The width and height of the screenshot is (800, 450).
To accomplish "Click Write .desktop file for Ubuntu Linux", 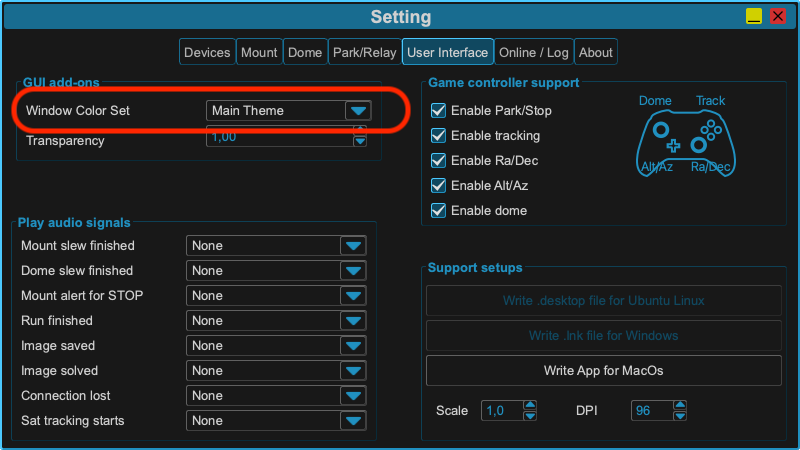I will [x=604, y=301].
